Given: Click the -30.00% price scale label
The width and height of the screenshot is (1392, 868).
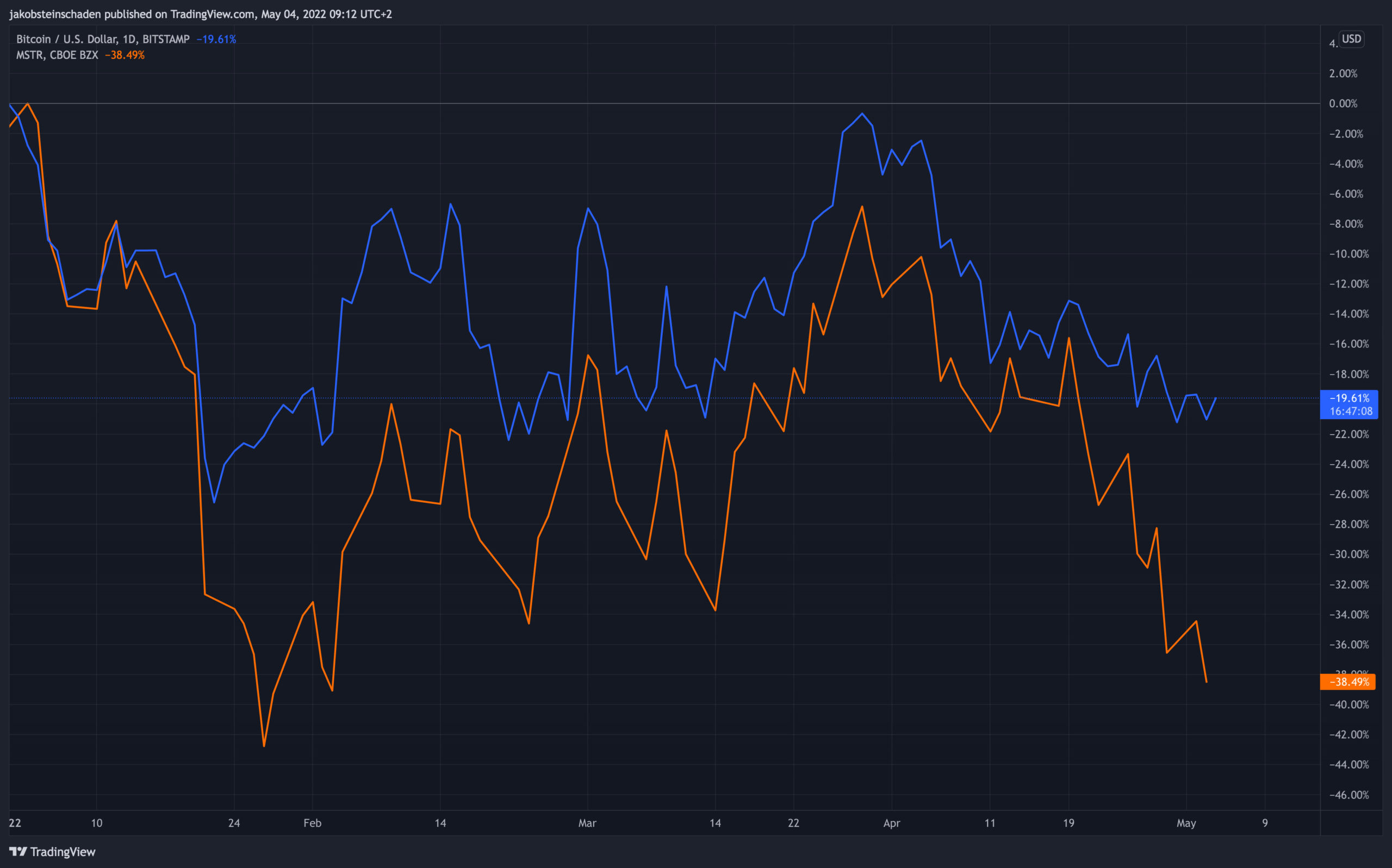Looking at the screenshot, I should [x=1348, y=554].
